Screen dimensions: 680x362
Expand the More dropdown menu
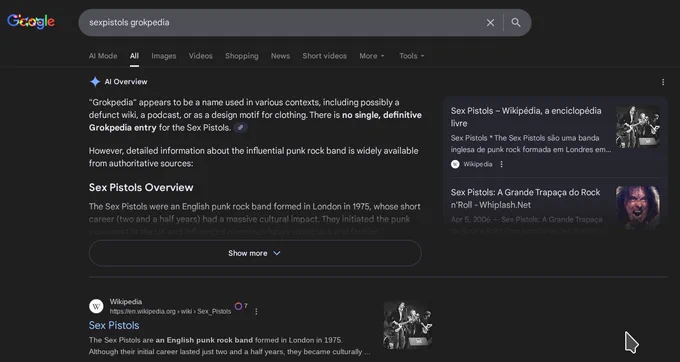point(372,56)
